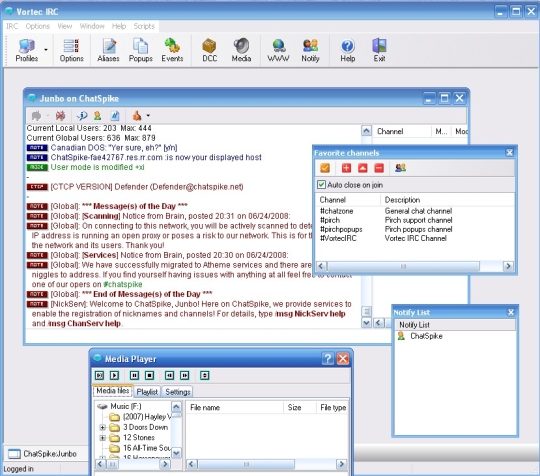Expand the 12 Stones folder

[x=102, y=438]
